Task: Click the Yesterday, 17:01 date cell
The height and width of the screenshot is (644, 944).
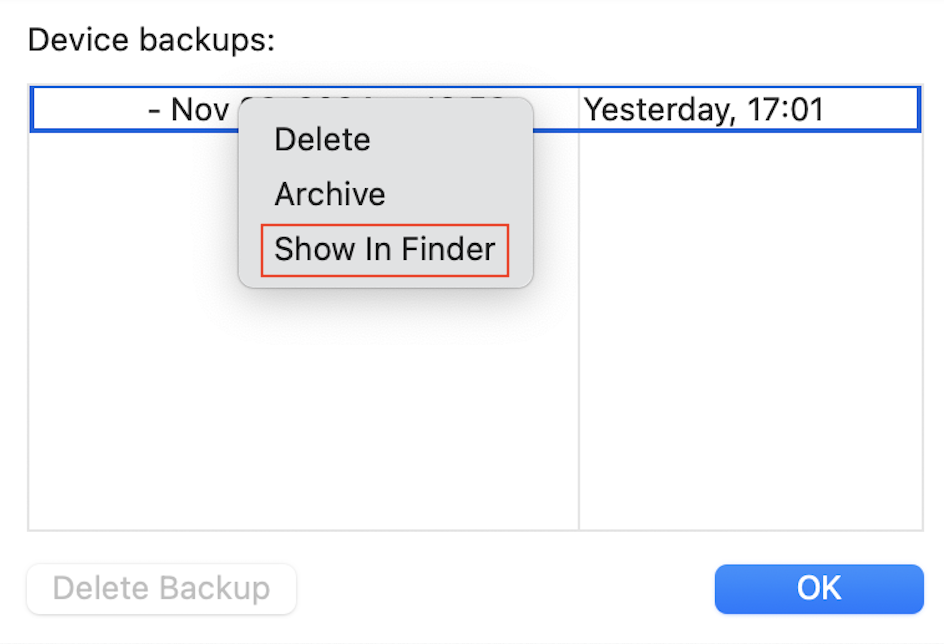Action: click(703, 109)
